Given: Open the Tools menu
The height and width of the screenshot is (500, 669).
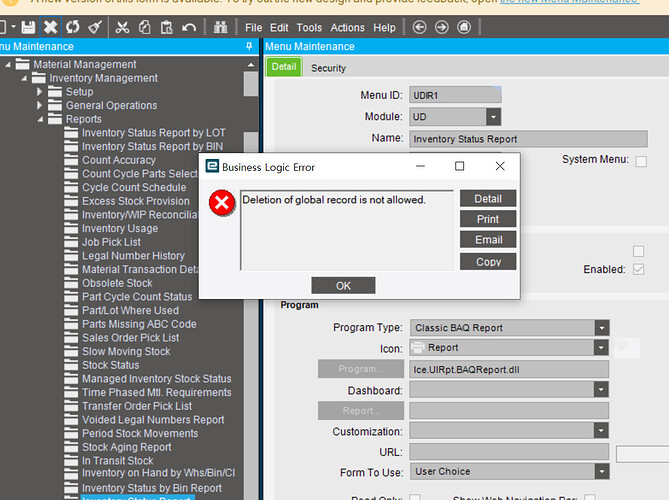Looking at the screenshot, I should pos(309,28).
